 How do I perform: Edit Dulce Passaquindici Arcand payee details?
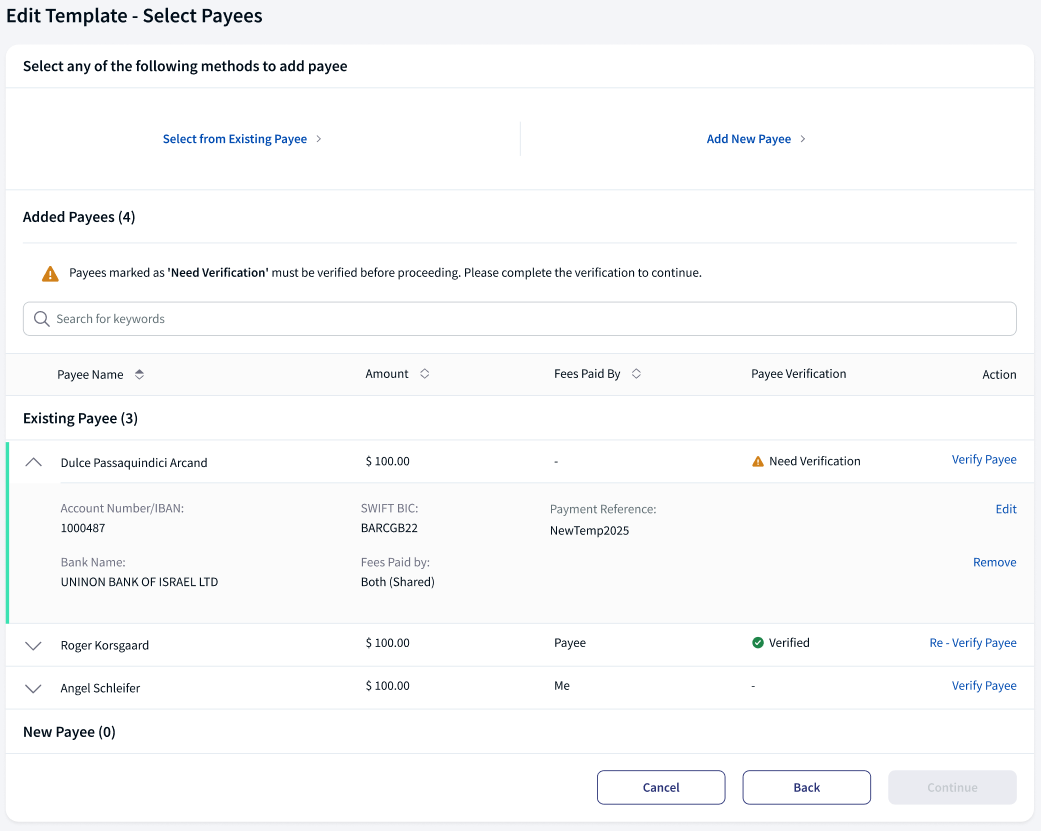click(1006, 509)
